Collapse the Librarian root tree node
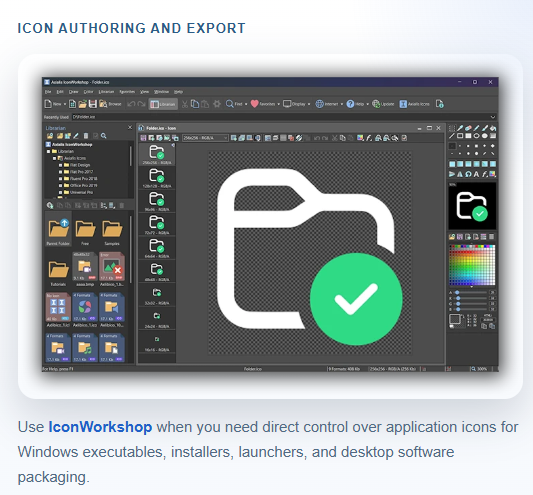The image size is (533, 495). point(48,151)
